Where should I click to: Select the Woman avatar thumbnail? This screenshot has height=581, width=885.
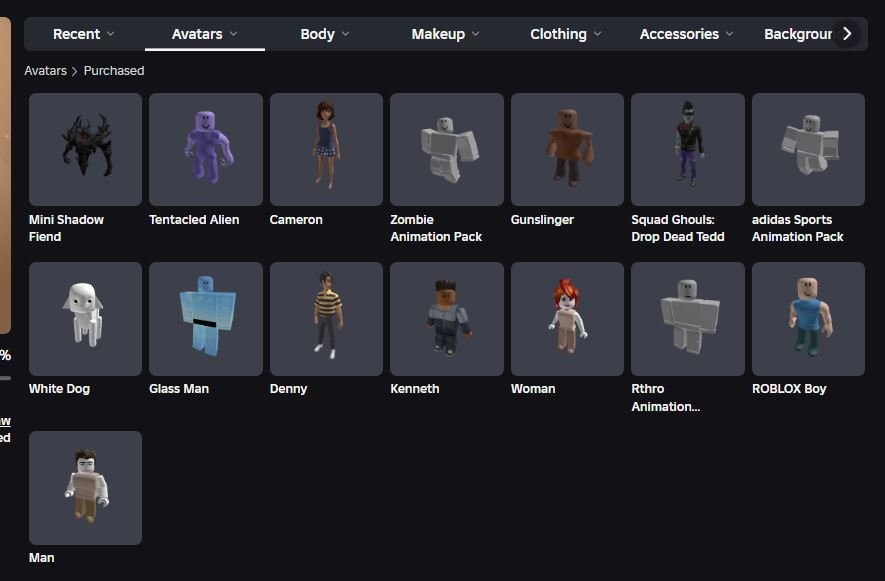(x=567, y=319)
